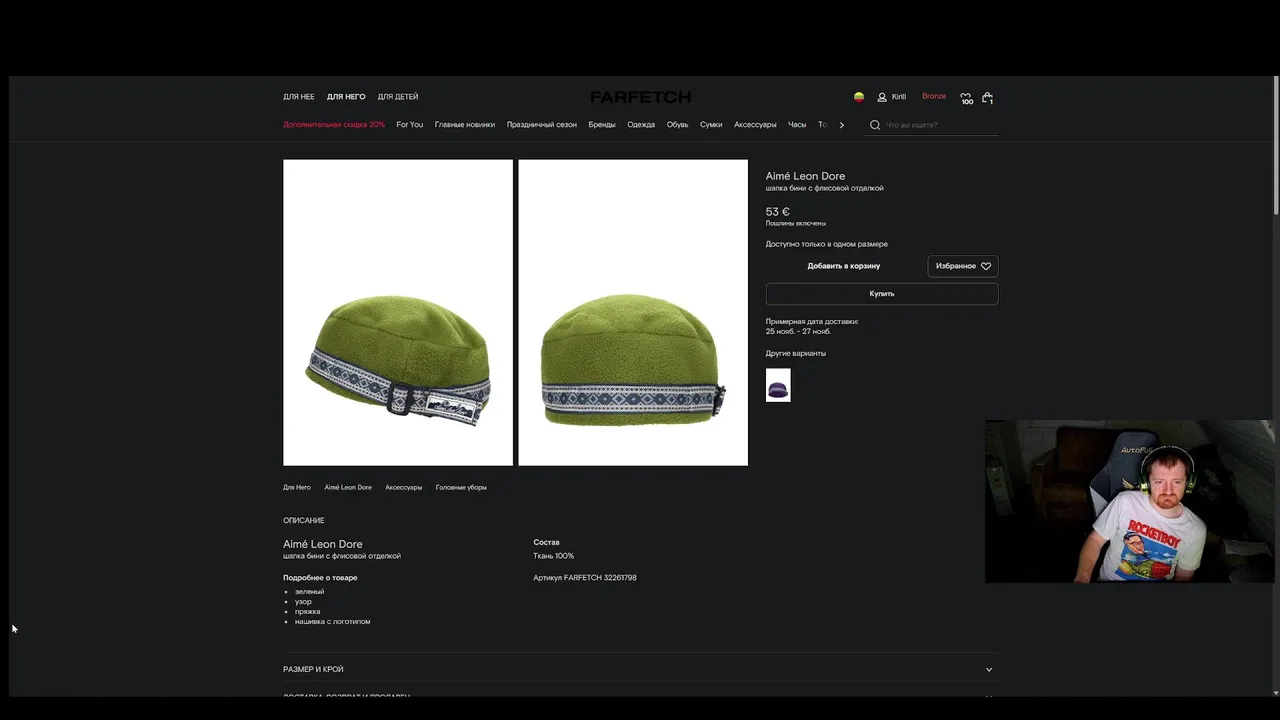
Task: Click the Aimé Leon Dore brand title
Action: [805, 176]
